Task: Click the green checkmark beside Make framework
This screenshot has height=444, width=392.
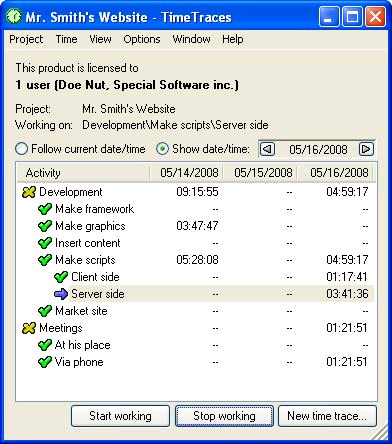Action: 45,209
